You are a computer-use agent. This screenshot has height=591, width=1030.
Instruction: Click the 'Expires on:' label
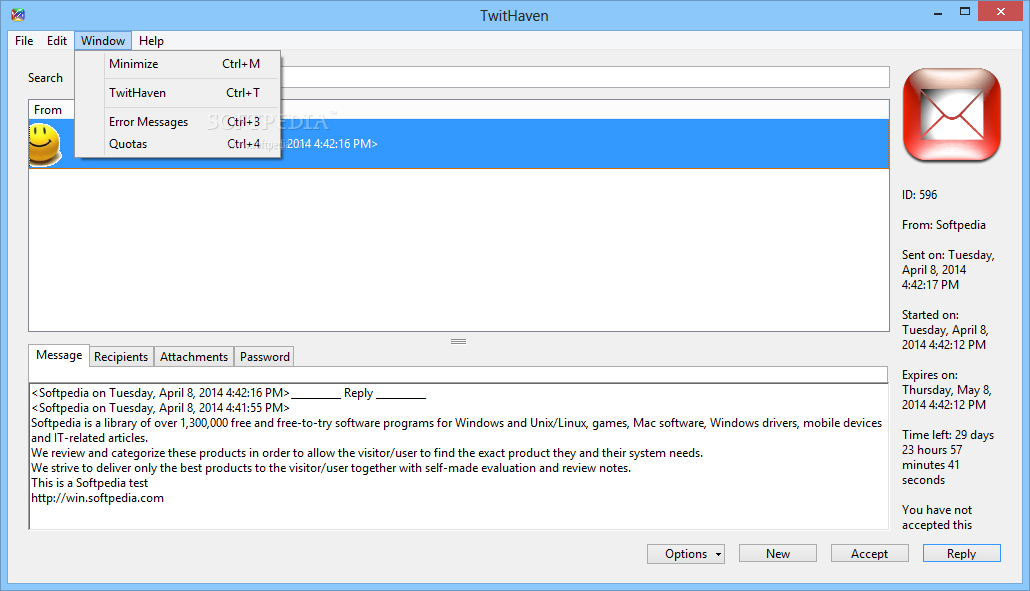click(929, 375)
